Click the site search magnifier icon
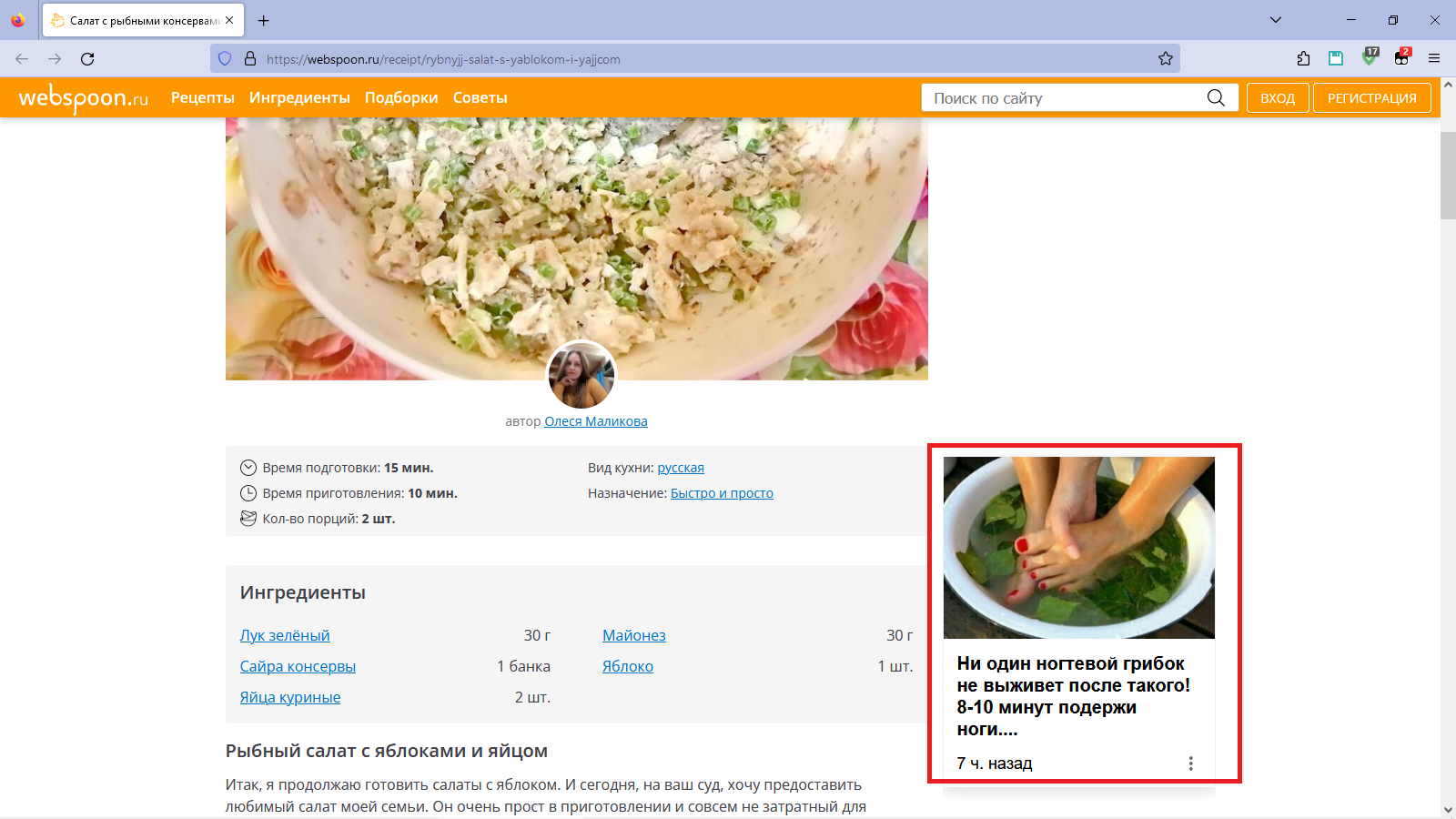Image resolution: width=1456 pixels, height=819 pixels. pyautogui.click(x=1217, y=97)
